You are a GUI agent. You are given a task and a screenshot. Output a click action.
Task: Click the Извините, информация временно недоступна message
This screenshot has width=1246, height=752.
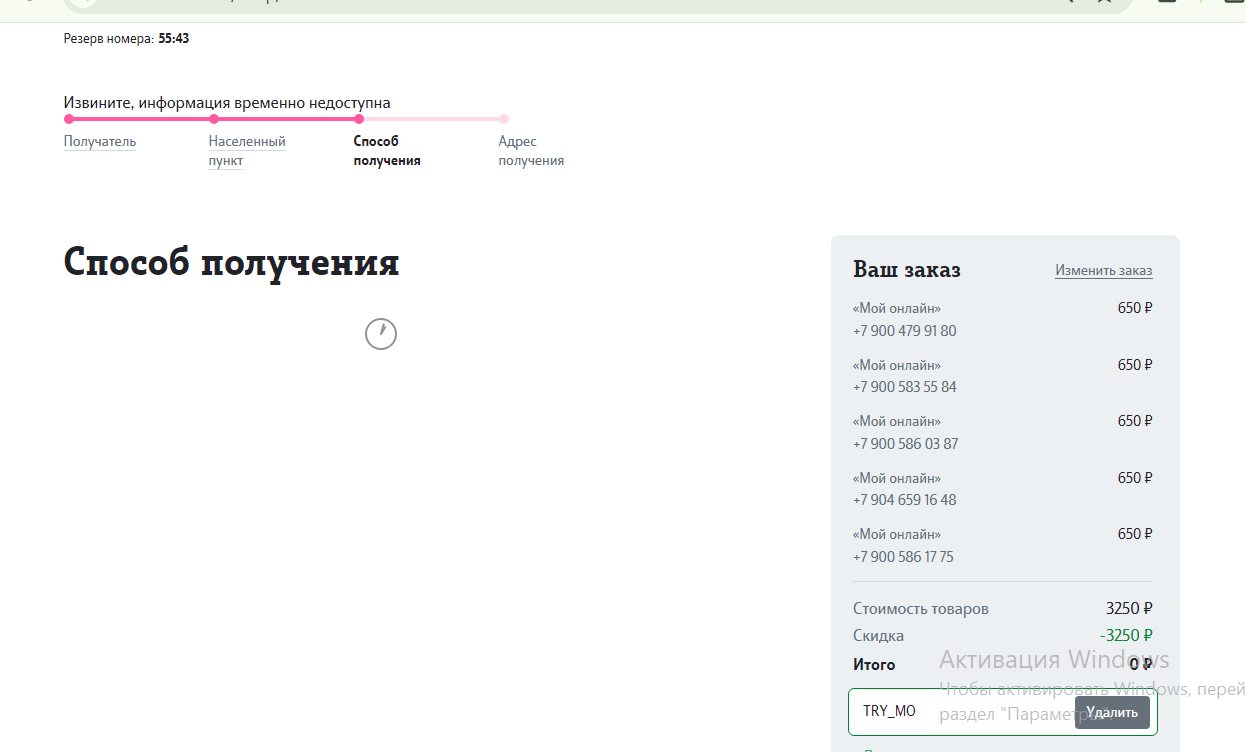coord(227,103)
